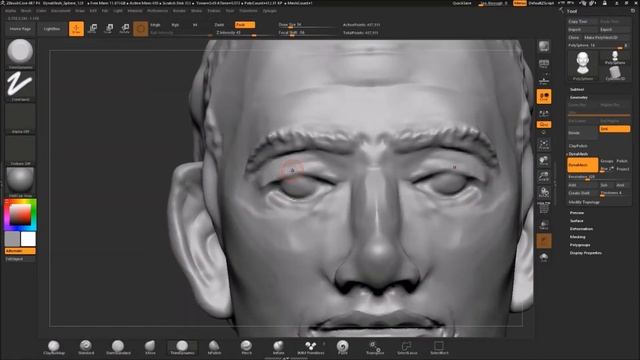The width and height of the screenshot is (640, 360).
Task: Select the DamStandard brush
Action: tap(118, 348)
